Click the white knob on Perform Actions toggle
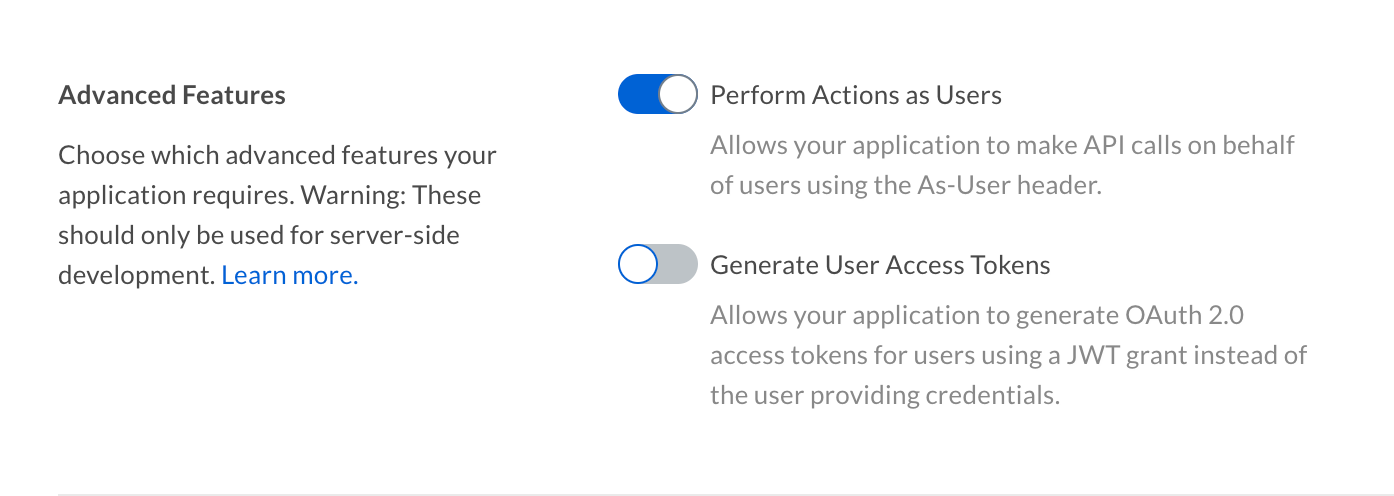The height and width of the screenshot is (496, 1394). point(678,95)
